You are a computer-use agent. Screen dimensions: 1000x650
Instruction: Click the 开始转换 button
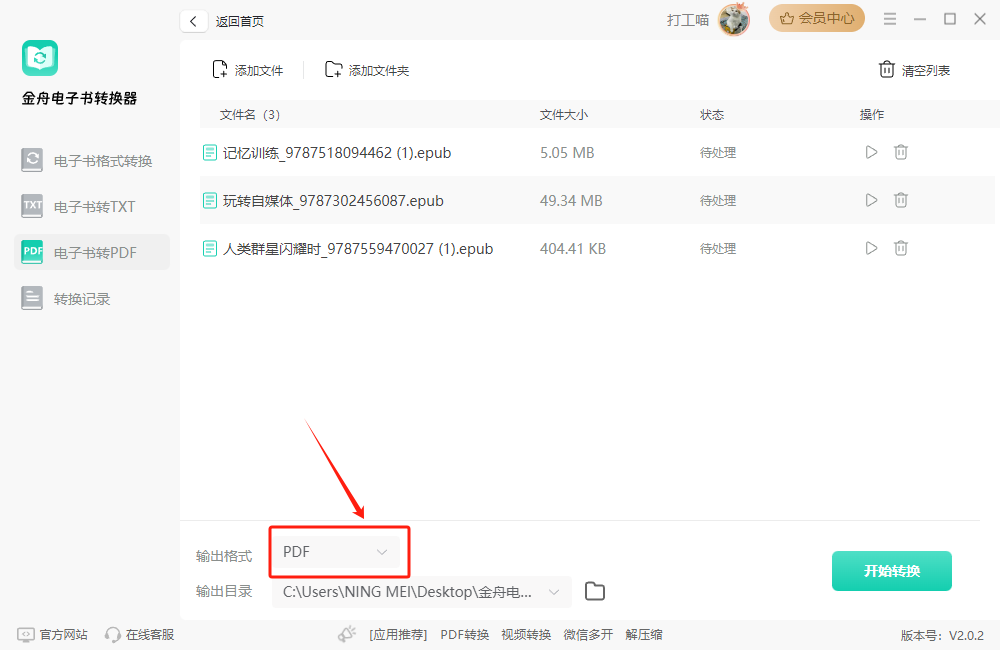pyautogui.click(x=891, y=571)
